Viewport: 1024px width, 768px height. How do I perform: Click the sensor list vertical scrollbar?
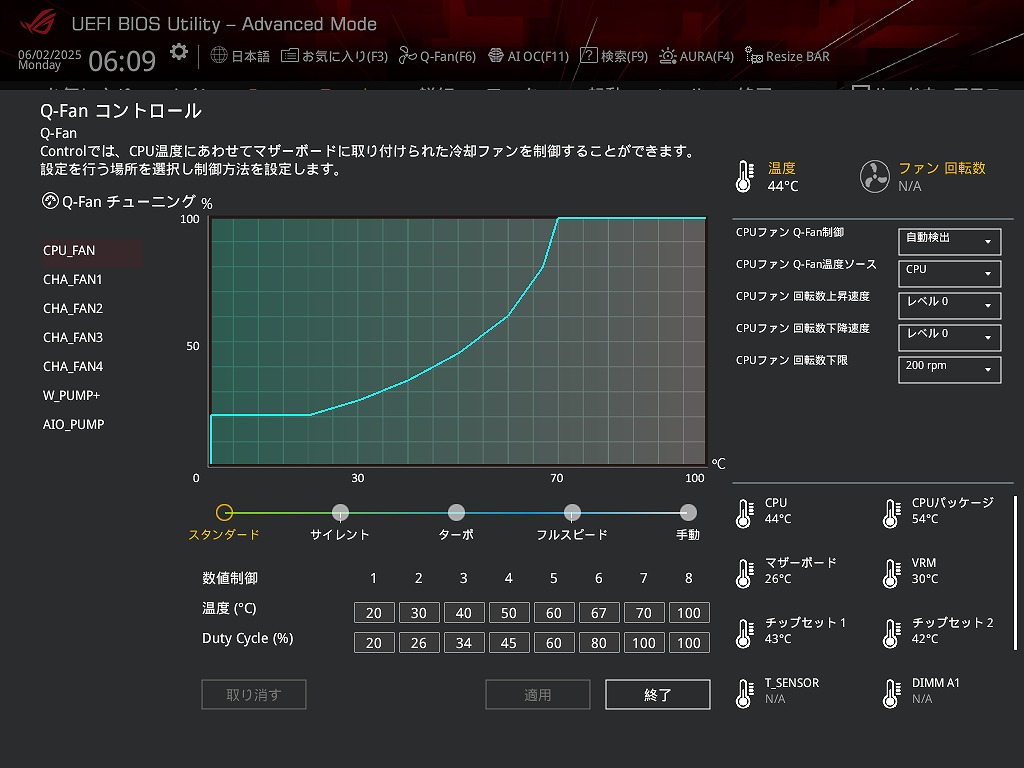(x=1016, y=573)
